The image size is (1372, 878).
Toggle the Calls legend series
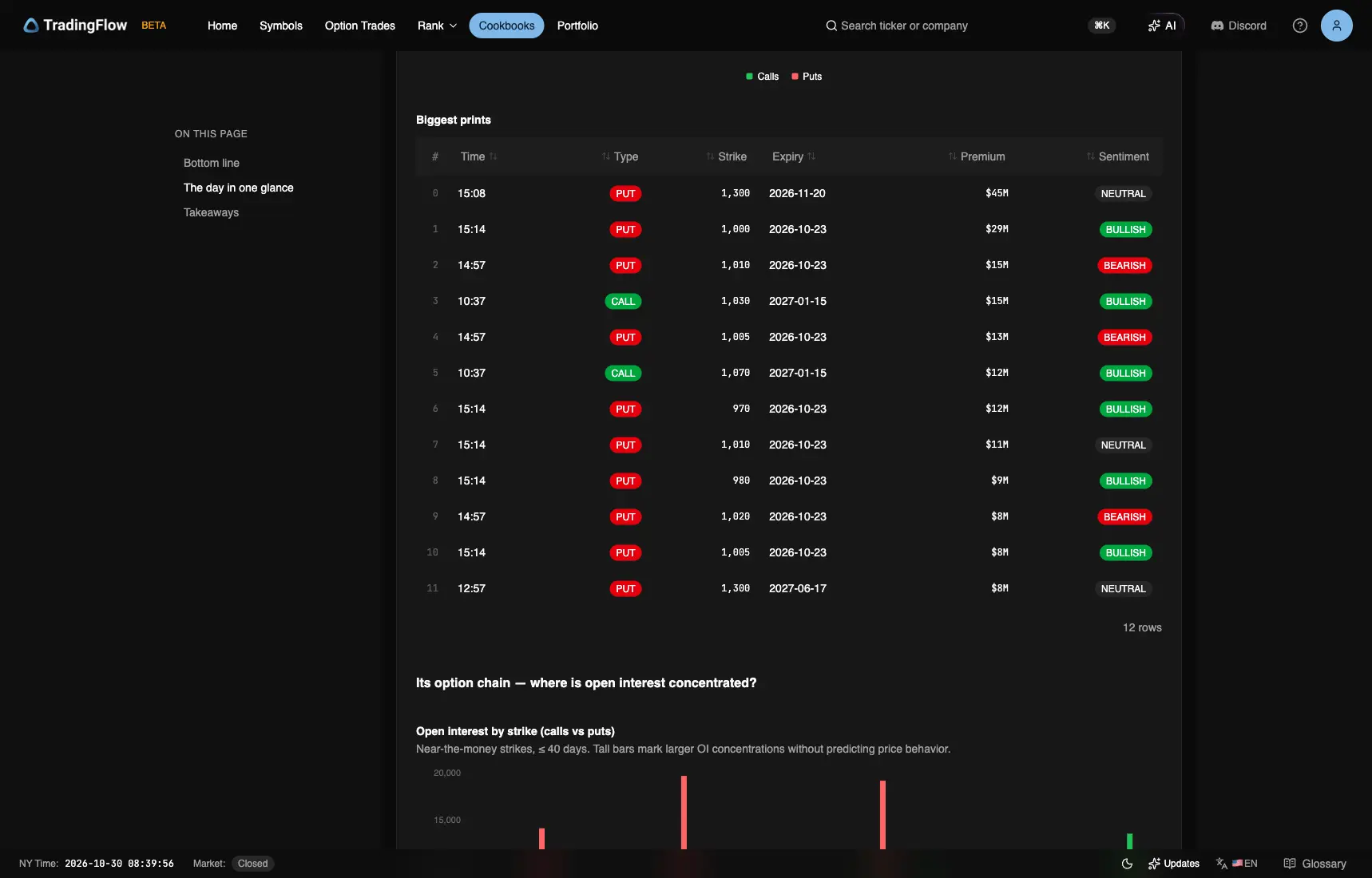point(762,77)
